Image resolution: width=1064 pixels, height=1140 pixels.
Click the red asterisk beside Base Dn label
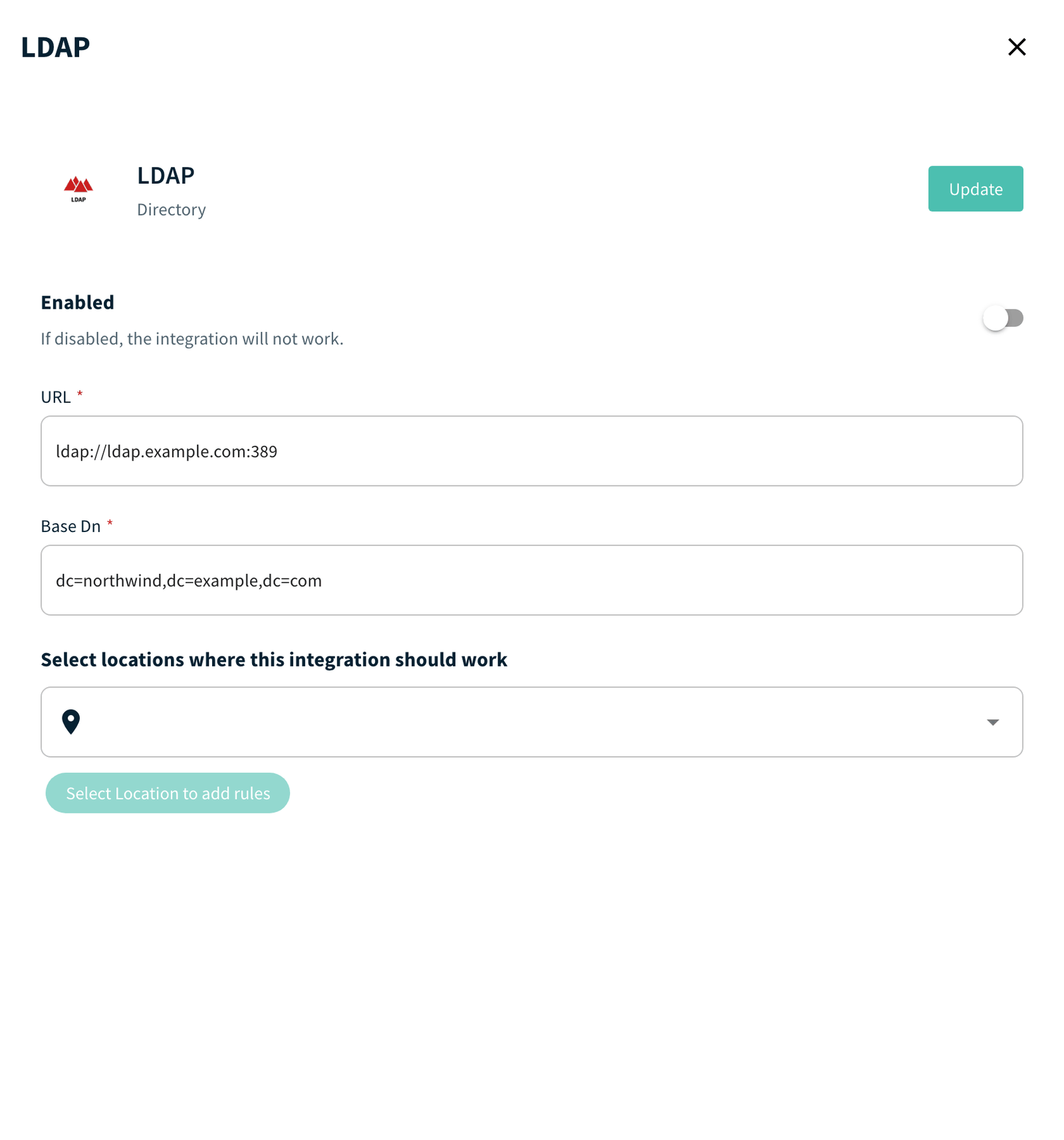(110, 523)
